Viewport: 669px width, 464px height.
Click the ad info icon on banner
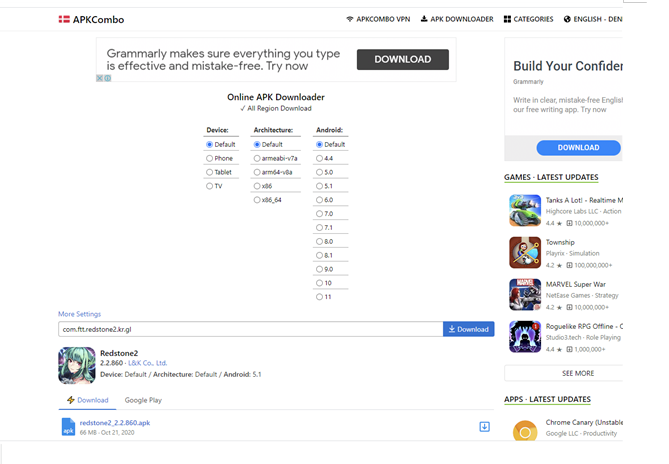(x=108, y=78)
